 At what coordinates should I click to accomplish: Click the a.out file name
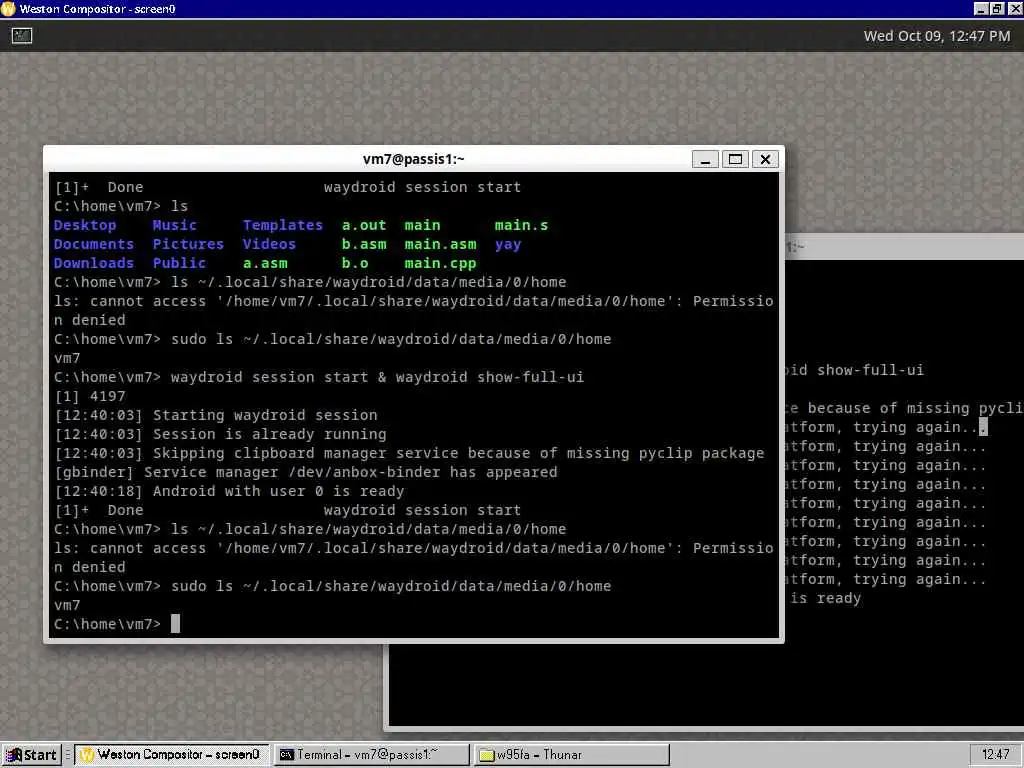[x=364, y=225]
